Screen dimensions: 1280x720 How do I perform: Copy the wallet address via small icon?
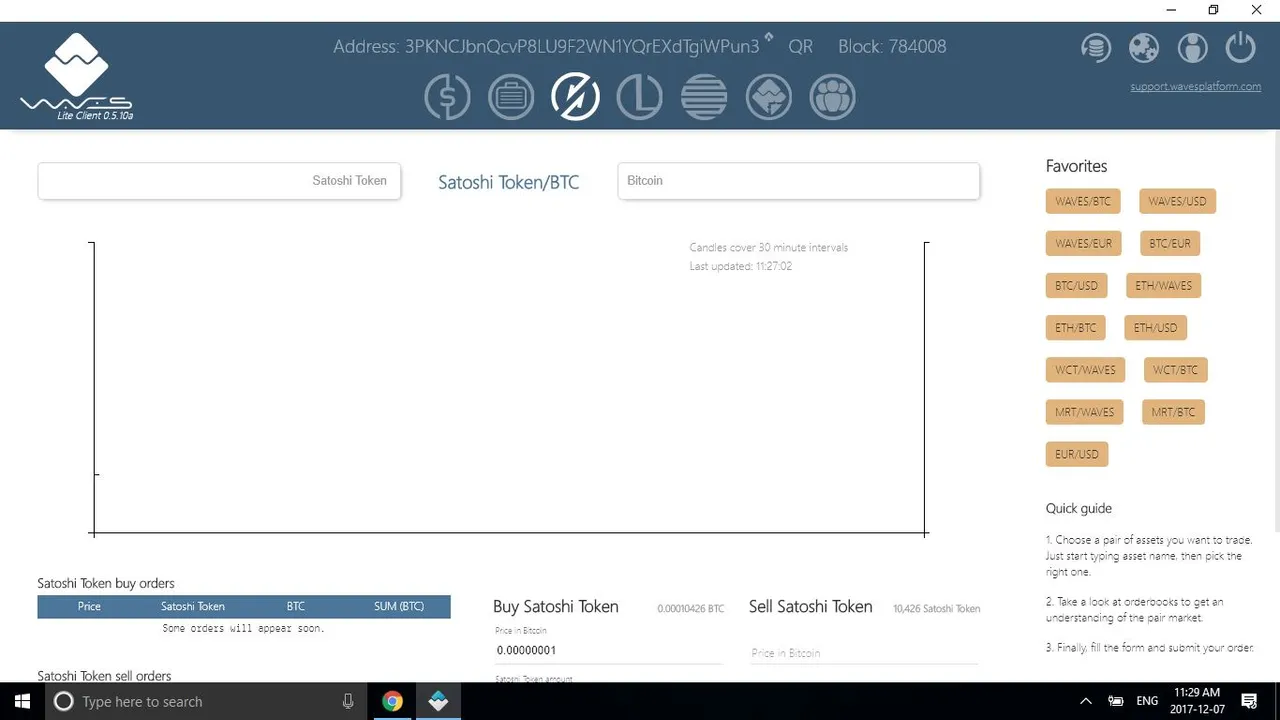769,38
